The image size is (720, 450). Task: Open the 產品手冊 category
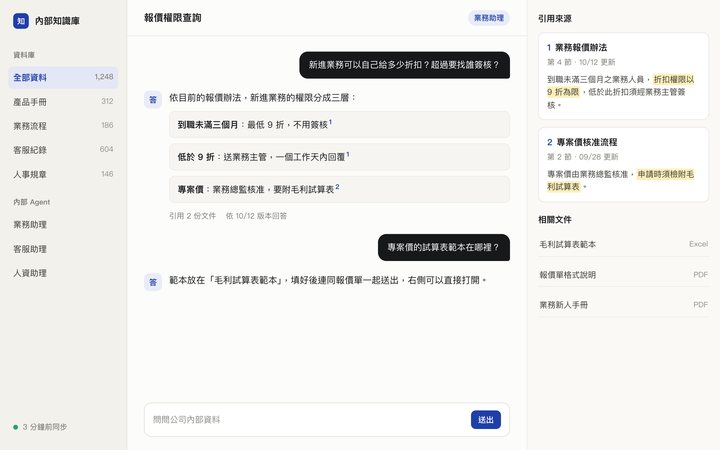(x=63, y=101)
